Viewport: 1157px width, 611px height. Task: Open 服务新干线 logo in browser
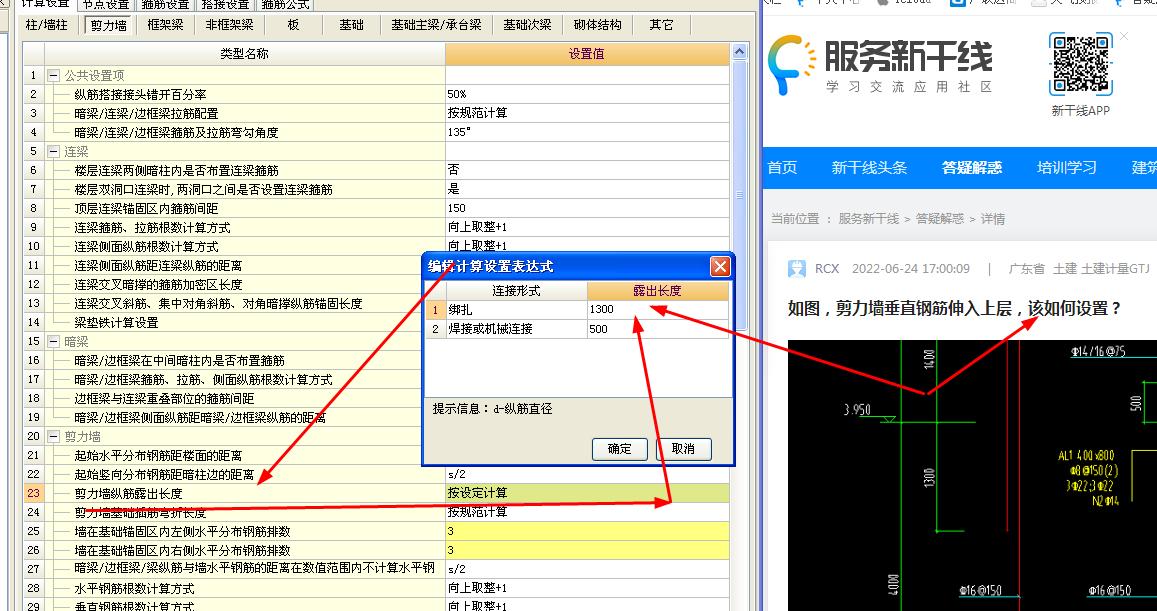[x=880, y=64]
